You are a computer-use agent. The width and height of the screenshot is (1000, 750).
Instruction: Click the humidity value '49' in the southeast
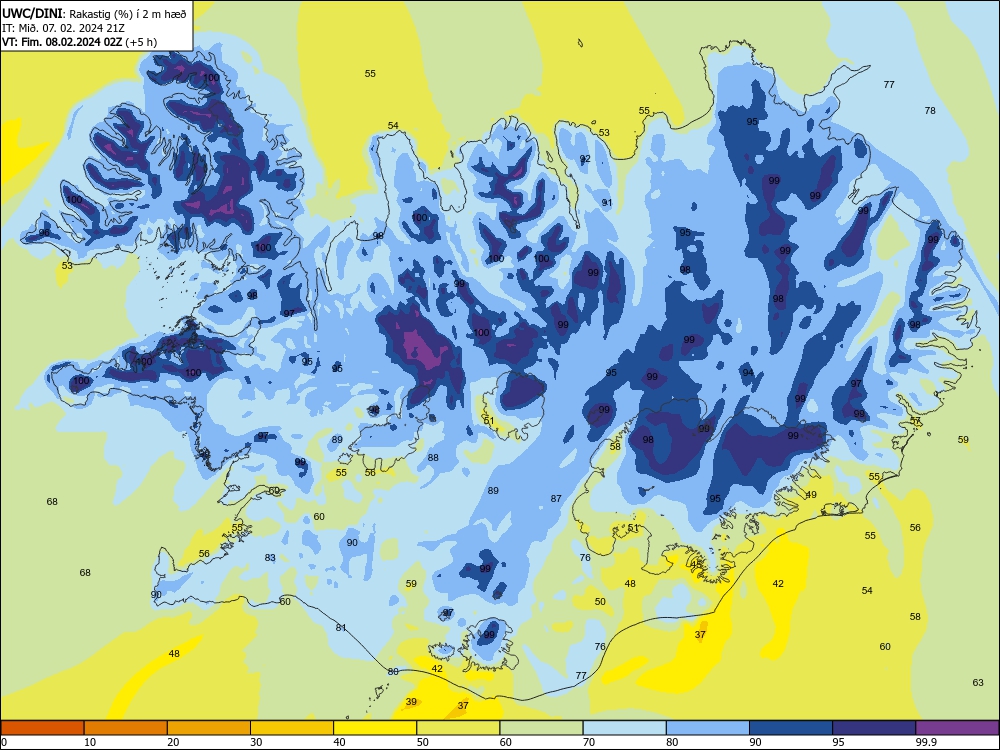[811, 494]
